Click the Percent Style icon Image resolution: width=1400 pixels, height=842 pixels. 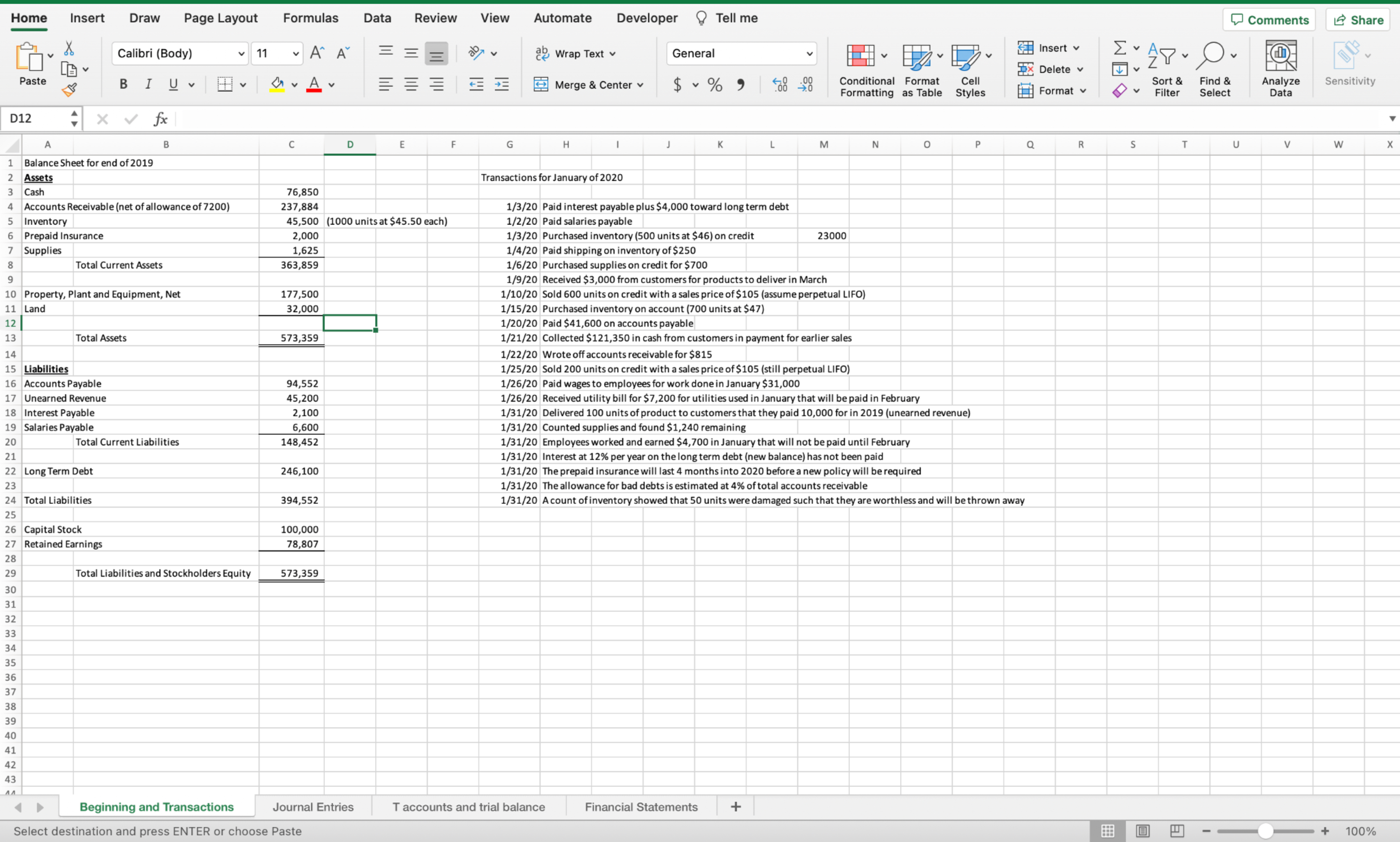(714, 84)
